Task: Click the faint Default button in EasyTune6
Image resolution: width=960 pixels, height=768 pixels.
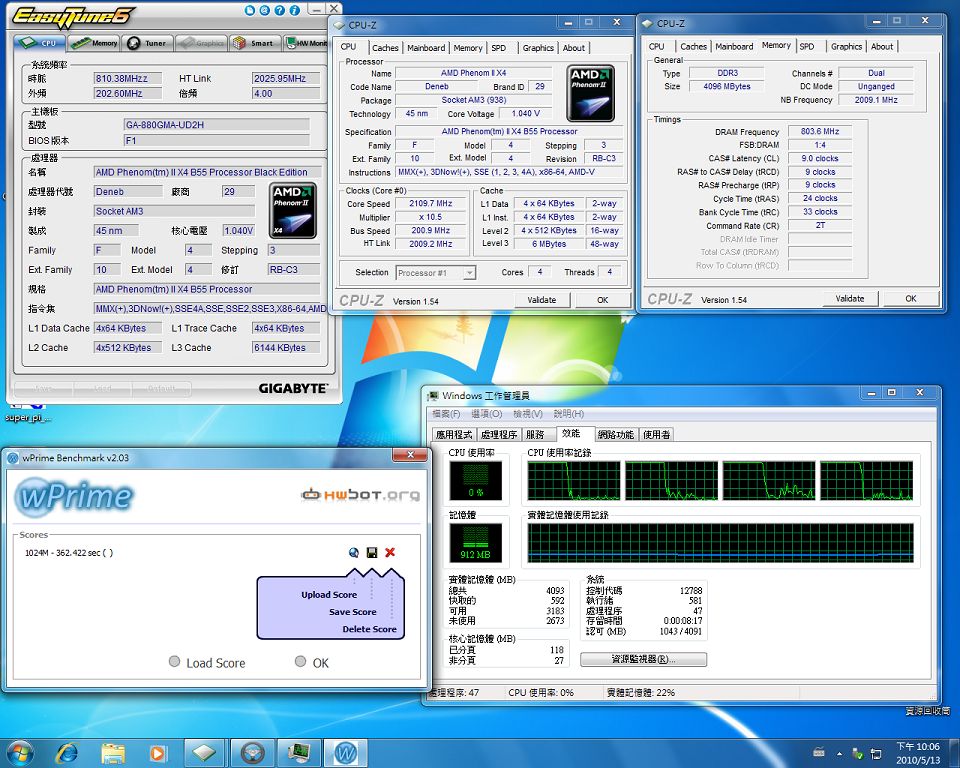Action: (162, 388)
